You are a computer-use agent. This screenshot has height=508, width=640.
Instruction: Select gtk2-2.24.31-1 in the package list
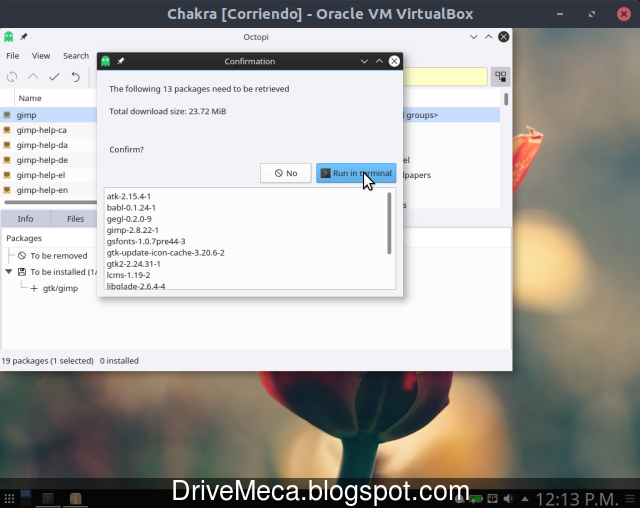click(x=133, y=264)
